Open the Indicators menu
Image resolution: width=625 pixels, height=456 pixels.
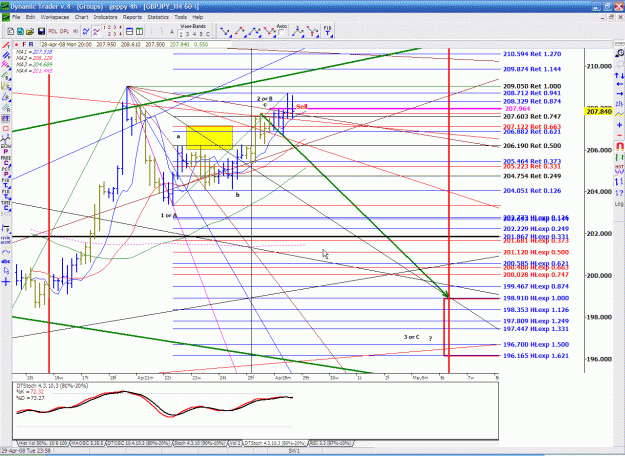[106, 17]
